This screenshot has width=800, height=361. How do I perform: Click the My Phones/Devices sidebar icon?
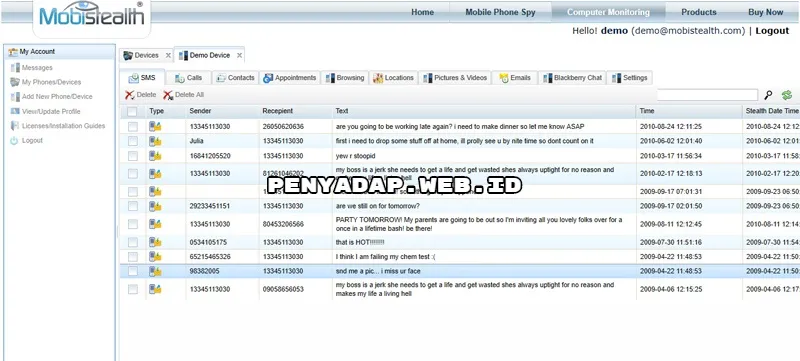pyautogui.click(x=15, y=82)
